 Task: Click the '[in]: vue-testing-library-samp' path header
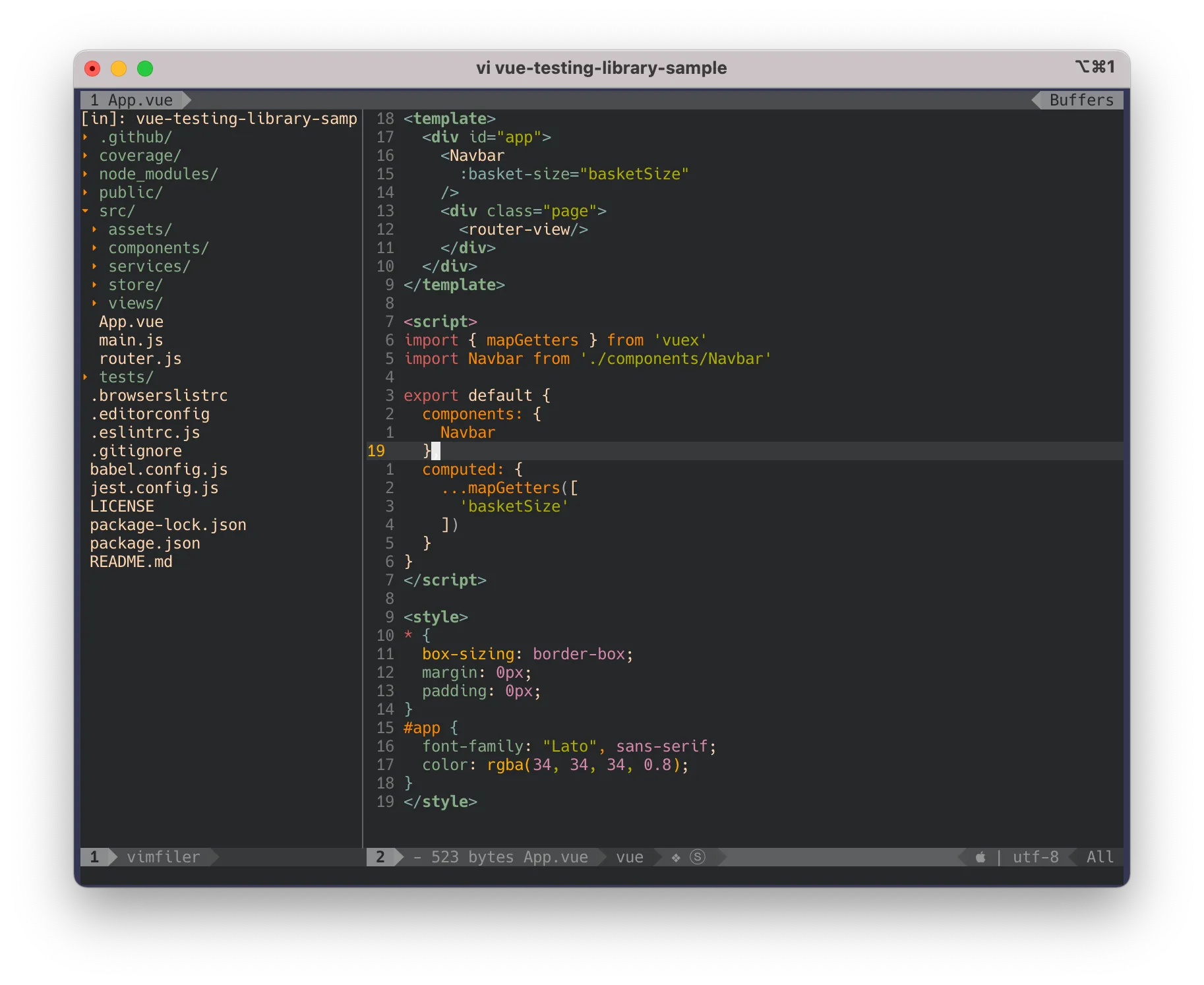[219, 119]
